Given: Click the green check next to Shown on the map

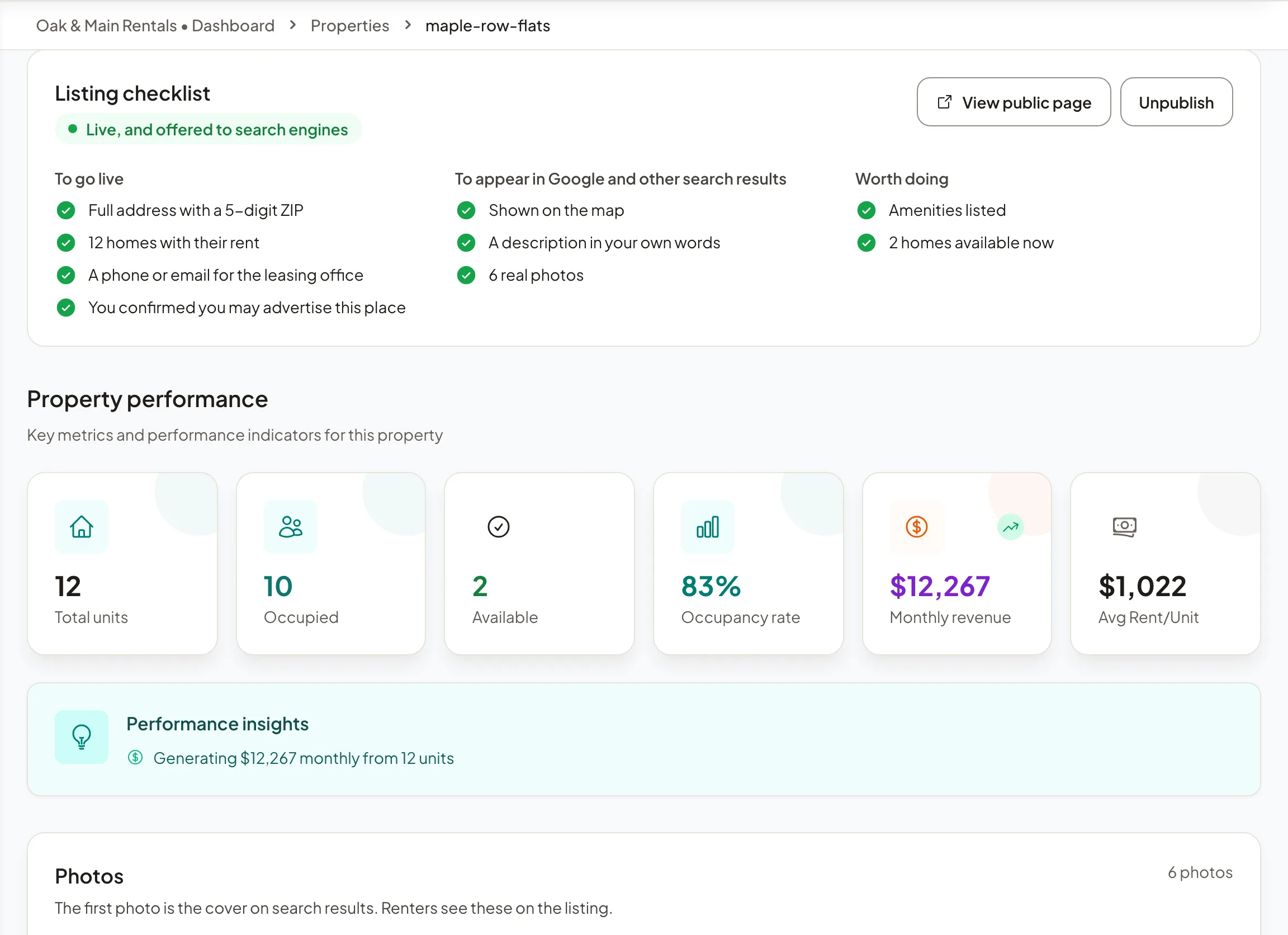Looking at the screenshot, I should coord(466,210).
